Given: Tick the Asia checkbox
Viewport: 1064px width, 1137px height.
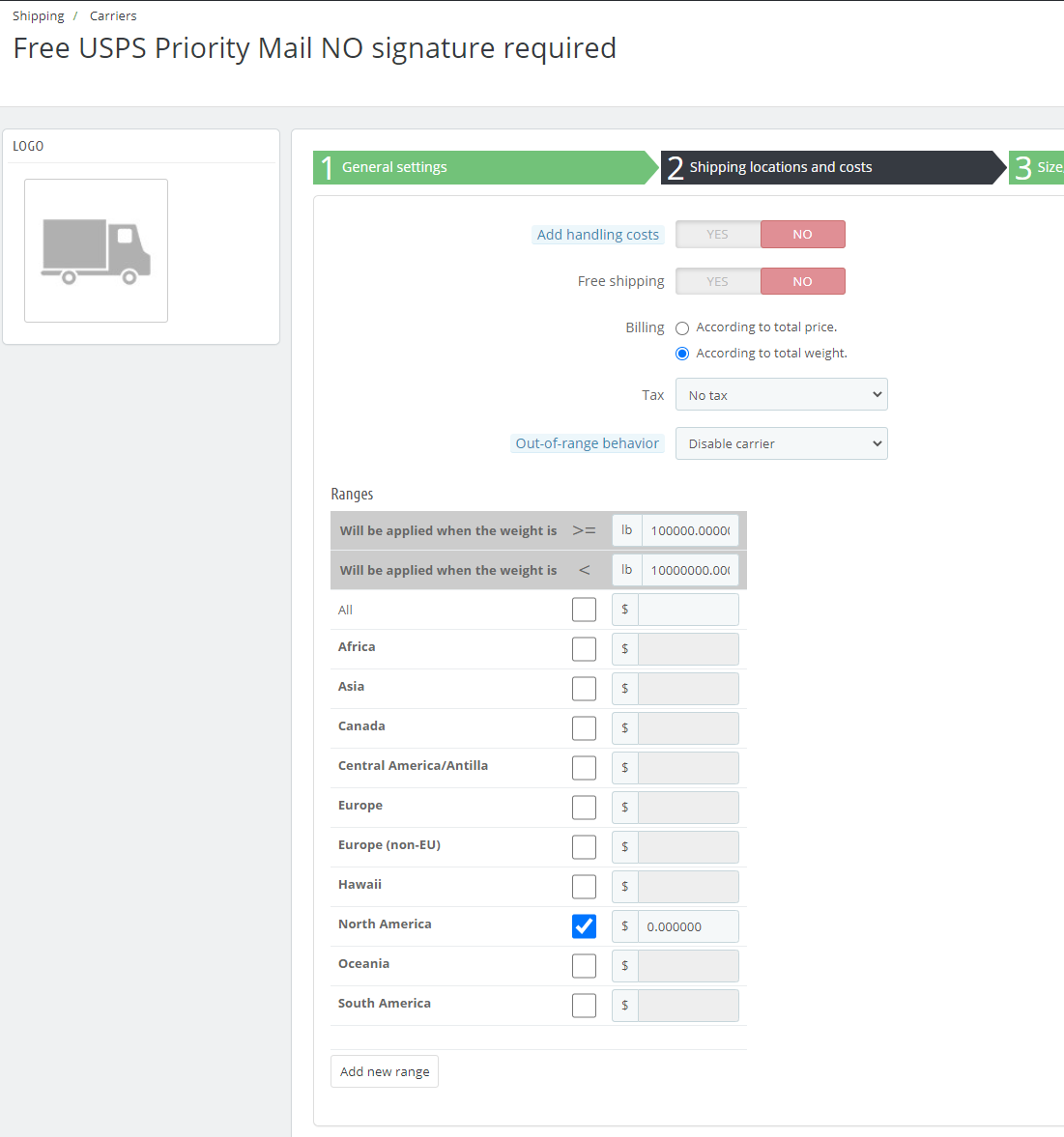Looking at the screenshot, I should (x=584, y=689).
